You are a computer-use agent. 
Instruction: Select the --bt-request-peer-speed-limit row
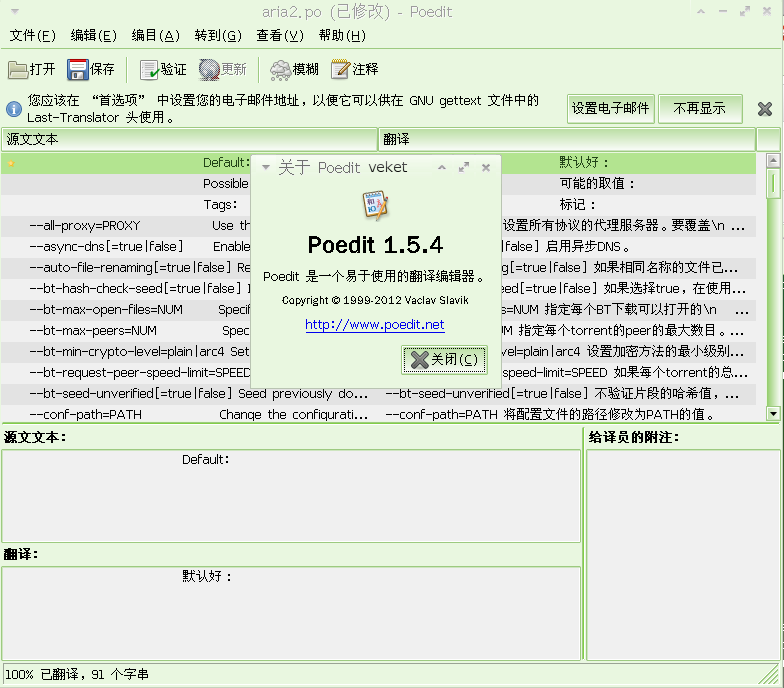[378, 373]
